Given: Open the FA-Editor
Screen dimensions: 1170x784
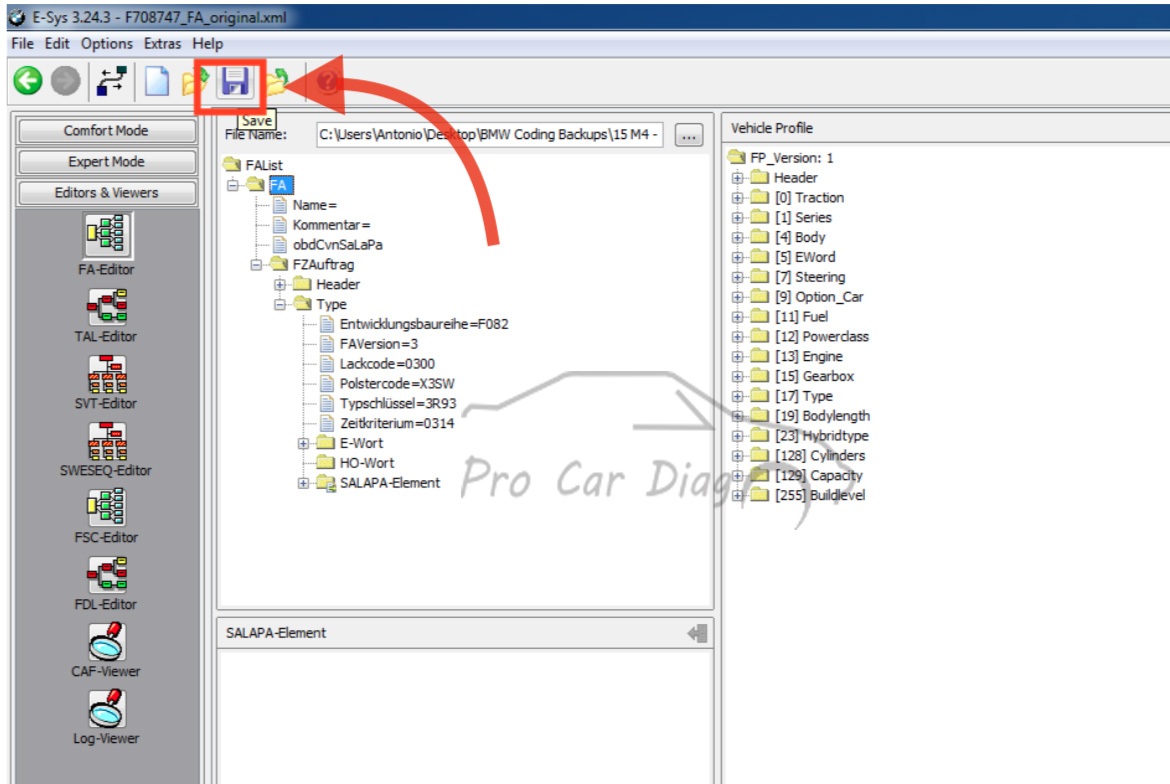Looking at the screenshot, I should [106, 245].
